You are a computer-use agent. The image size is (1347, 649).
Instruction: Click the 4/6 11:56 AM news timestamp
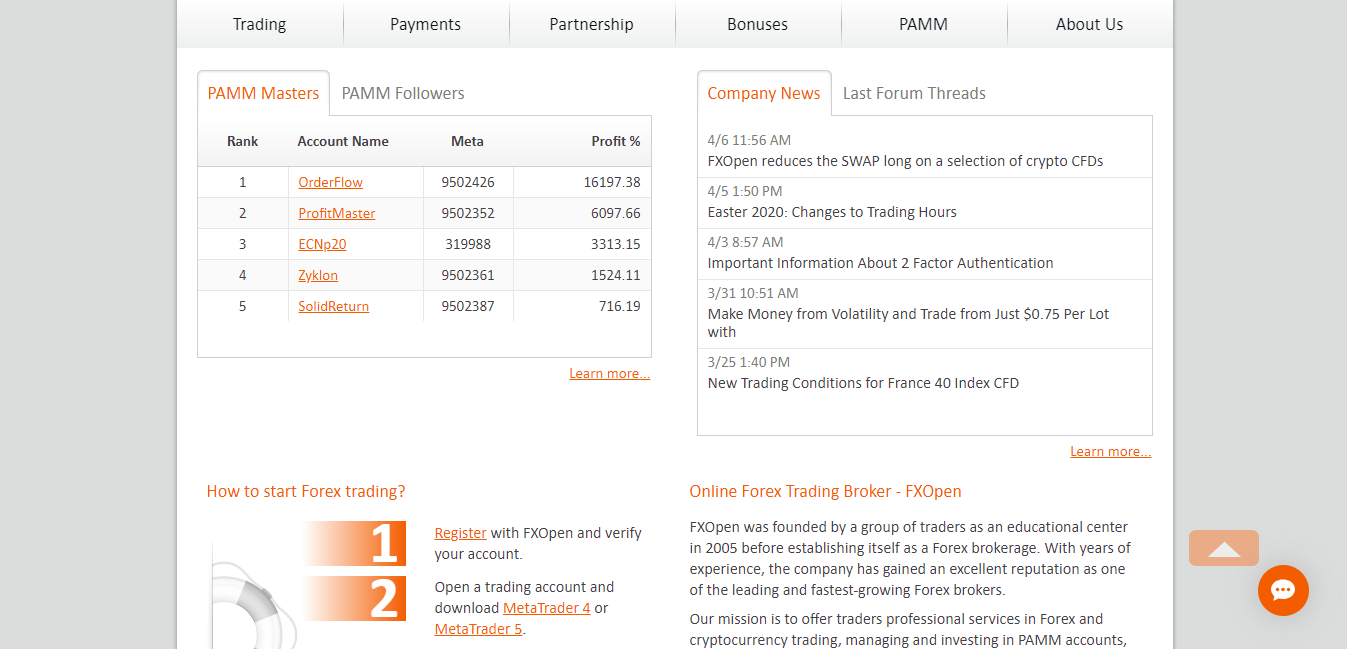point(749,140)
